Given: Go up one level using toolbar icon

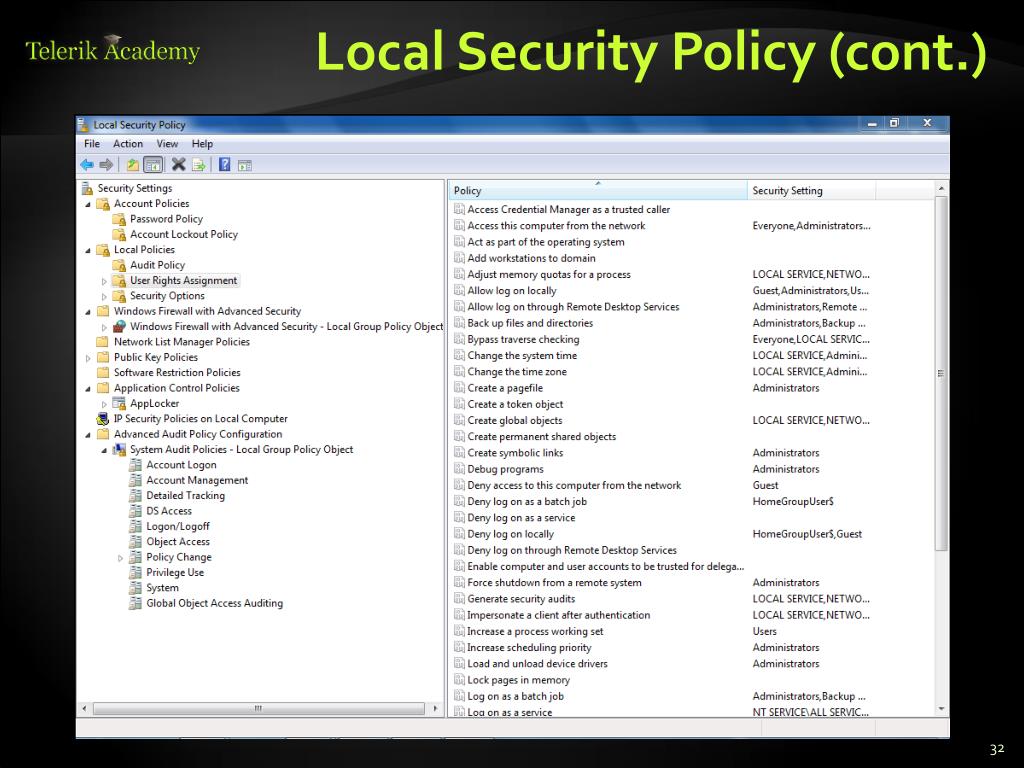Looking at the screenshot, I should [133, 165].
